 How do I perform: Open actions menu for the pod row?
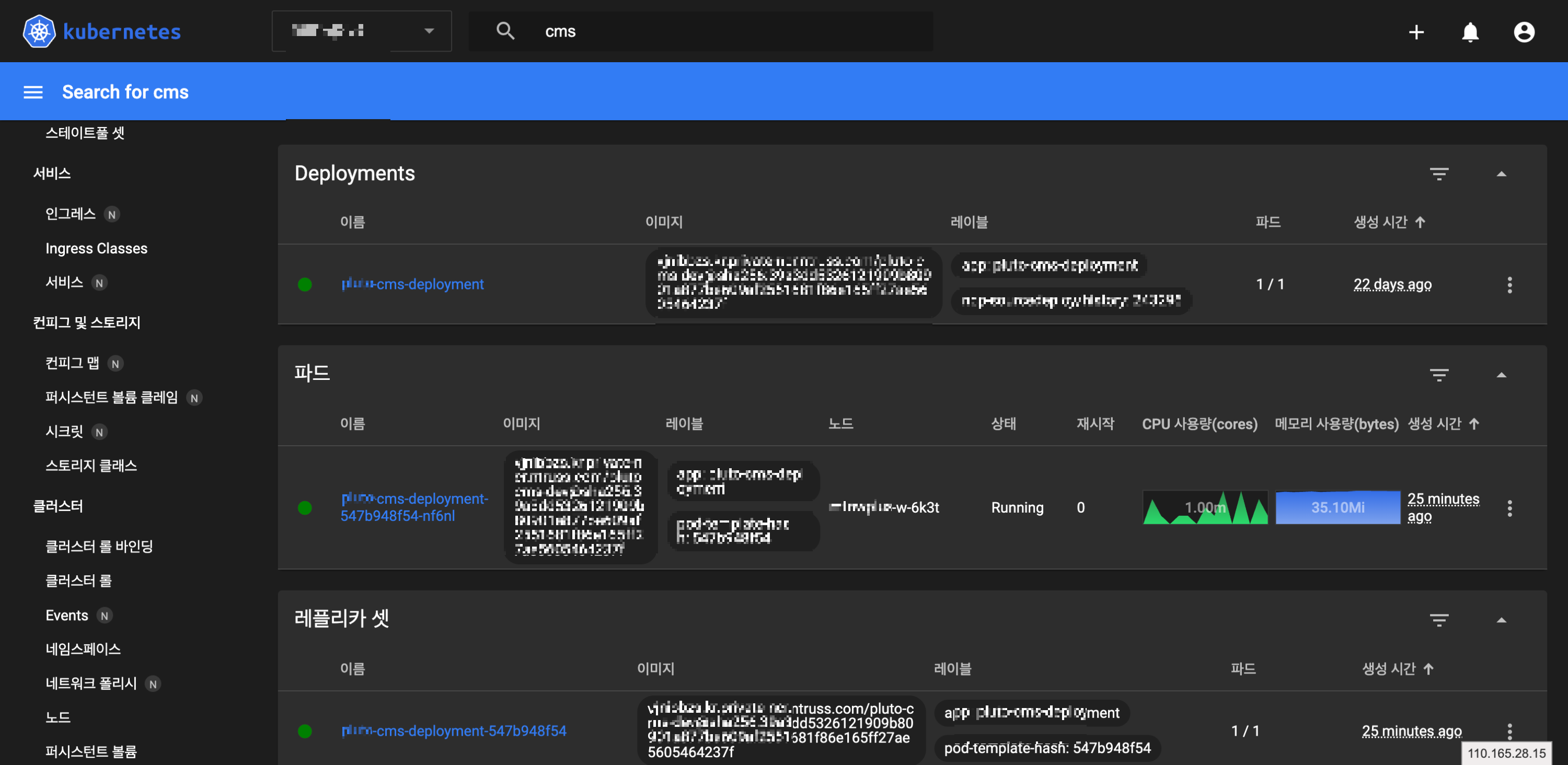click(1509, 508)
